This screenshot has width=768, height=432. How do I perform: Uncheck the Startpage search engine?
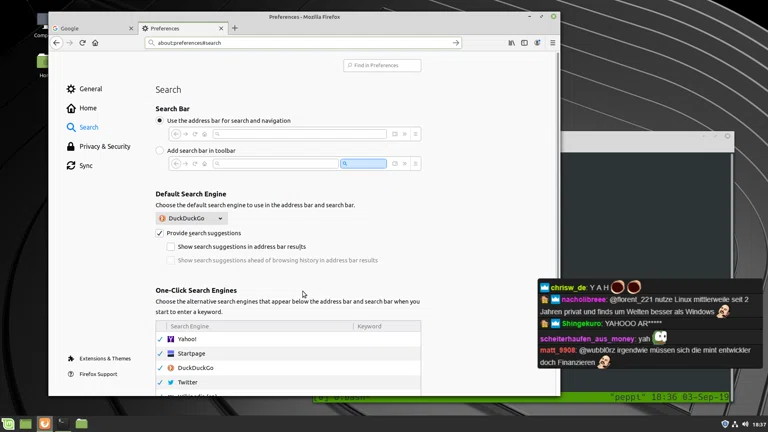160,354
